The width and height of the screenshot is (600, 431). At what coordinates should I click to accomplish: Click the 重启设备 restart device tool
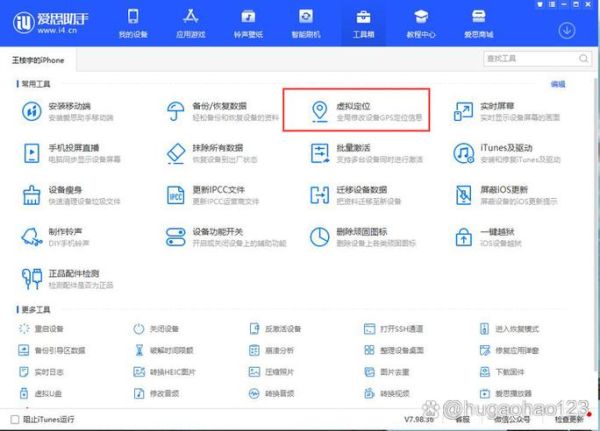click(41, 329)
